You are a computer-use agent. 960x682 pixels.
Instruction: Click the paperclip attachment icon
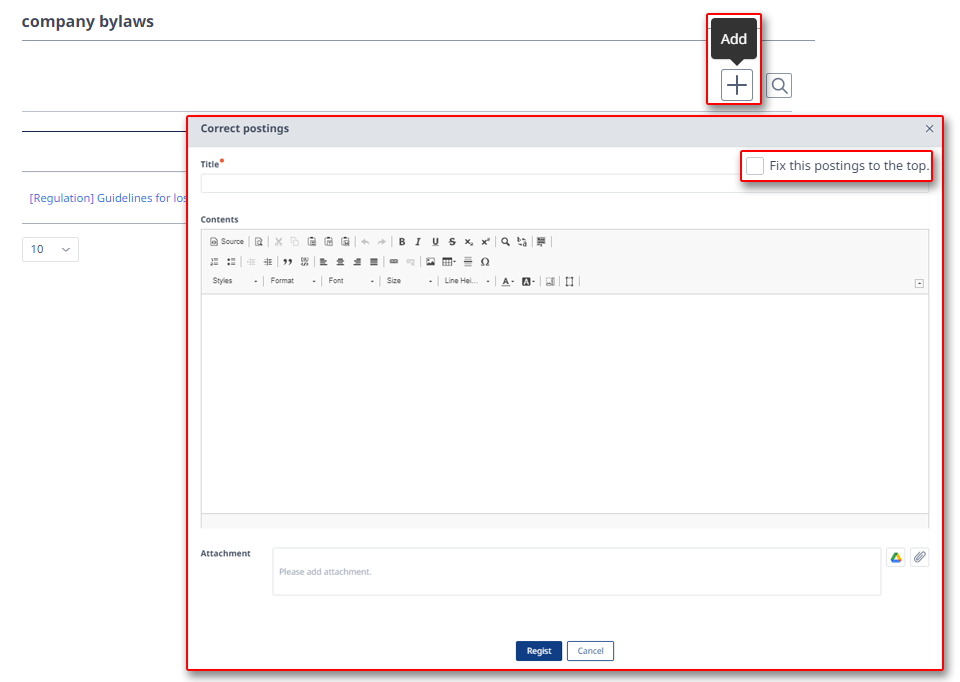coord(919,557)
